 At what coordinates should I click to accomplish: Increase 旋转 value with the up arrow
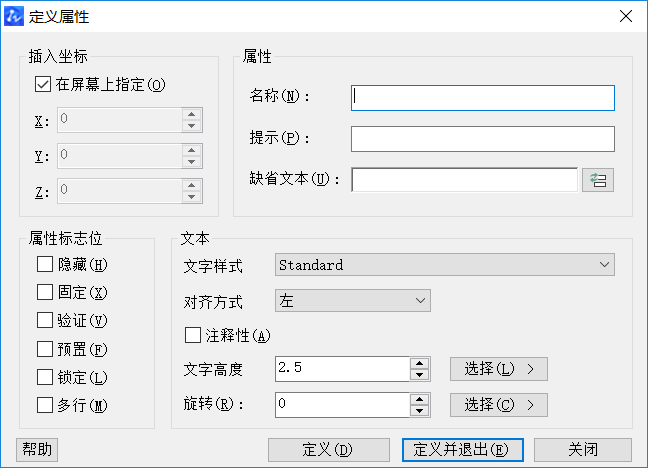420,399
